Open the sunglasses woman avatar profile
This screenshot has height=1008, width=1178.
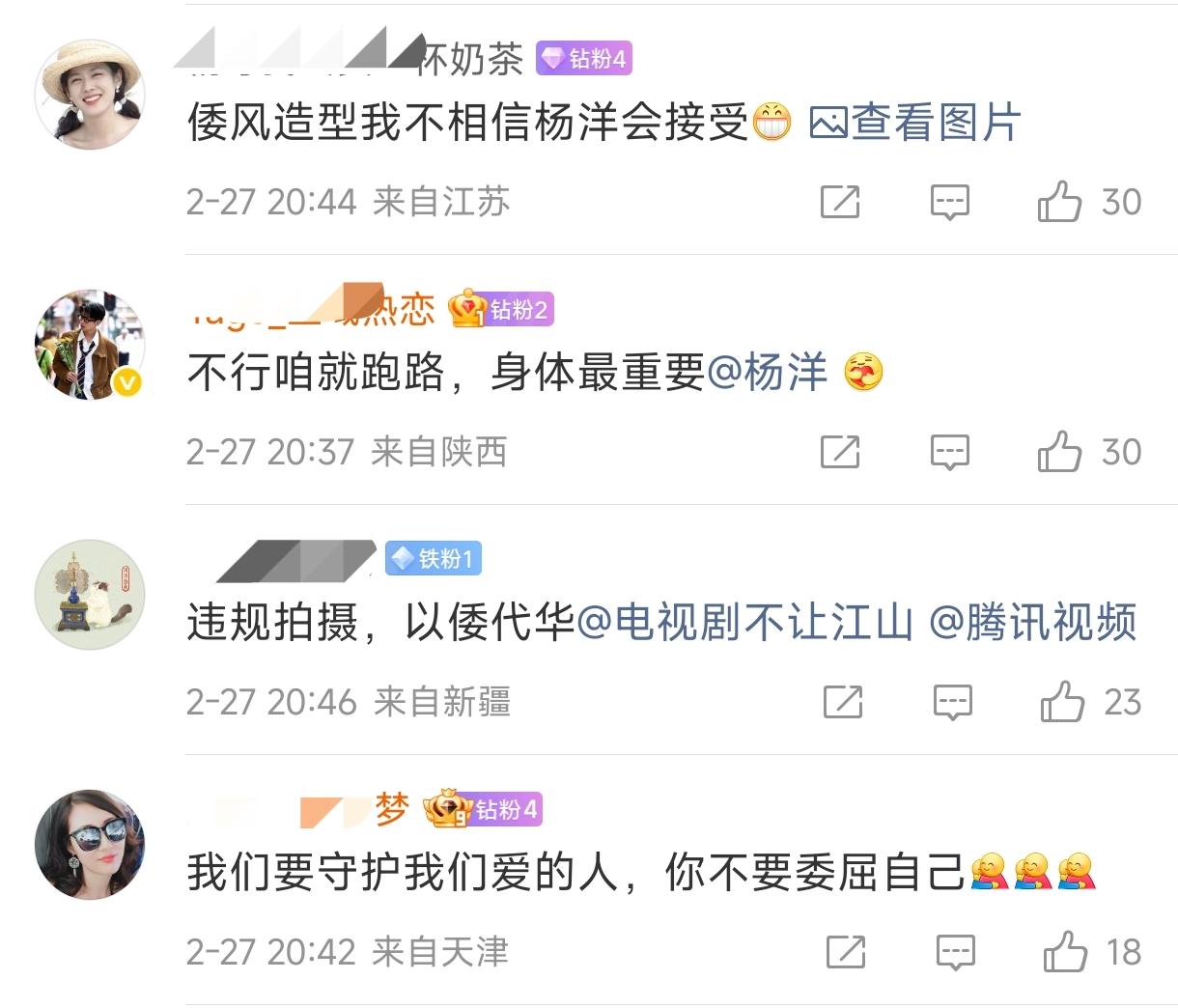coord(90,845)
